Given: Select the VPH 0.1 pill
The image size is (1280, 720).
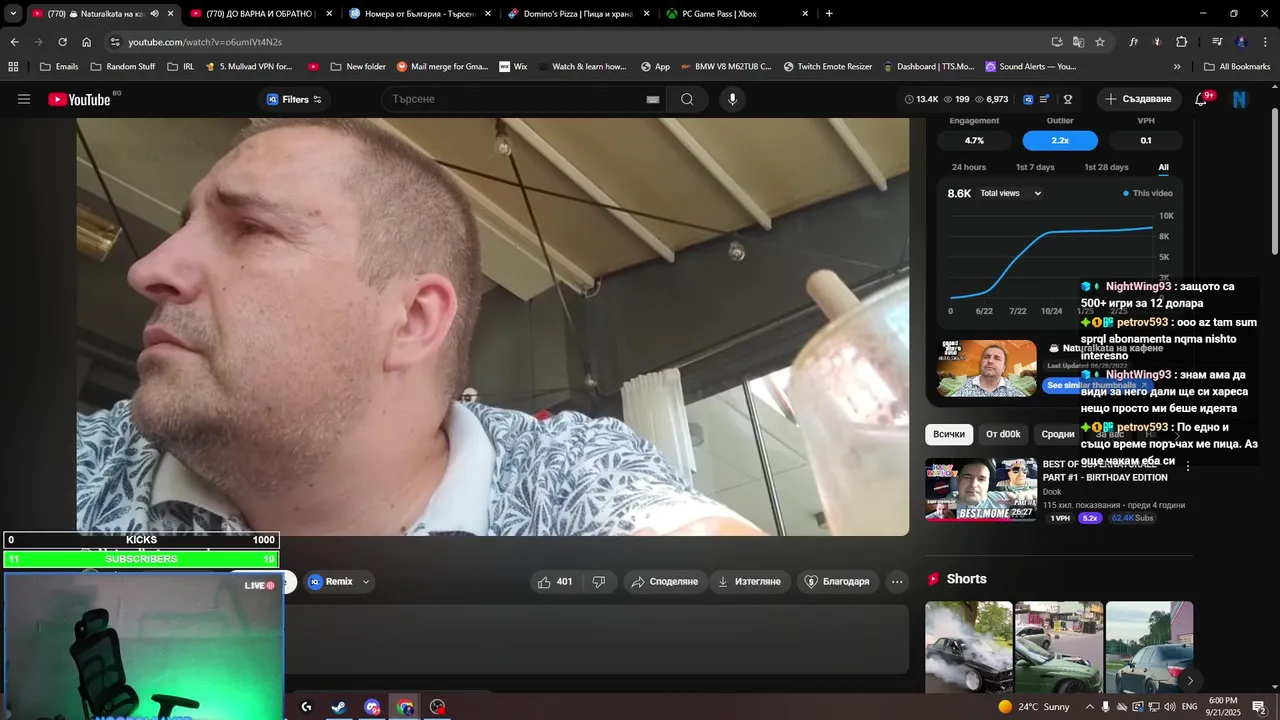Looking at the screenshot, I should click(1146, 141).
